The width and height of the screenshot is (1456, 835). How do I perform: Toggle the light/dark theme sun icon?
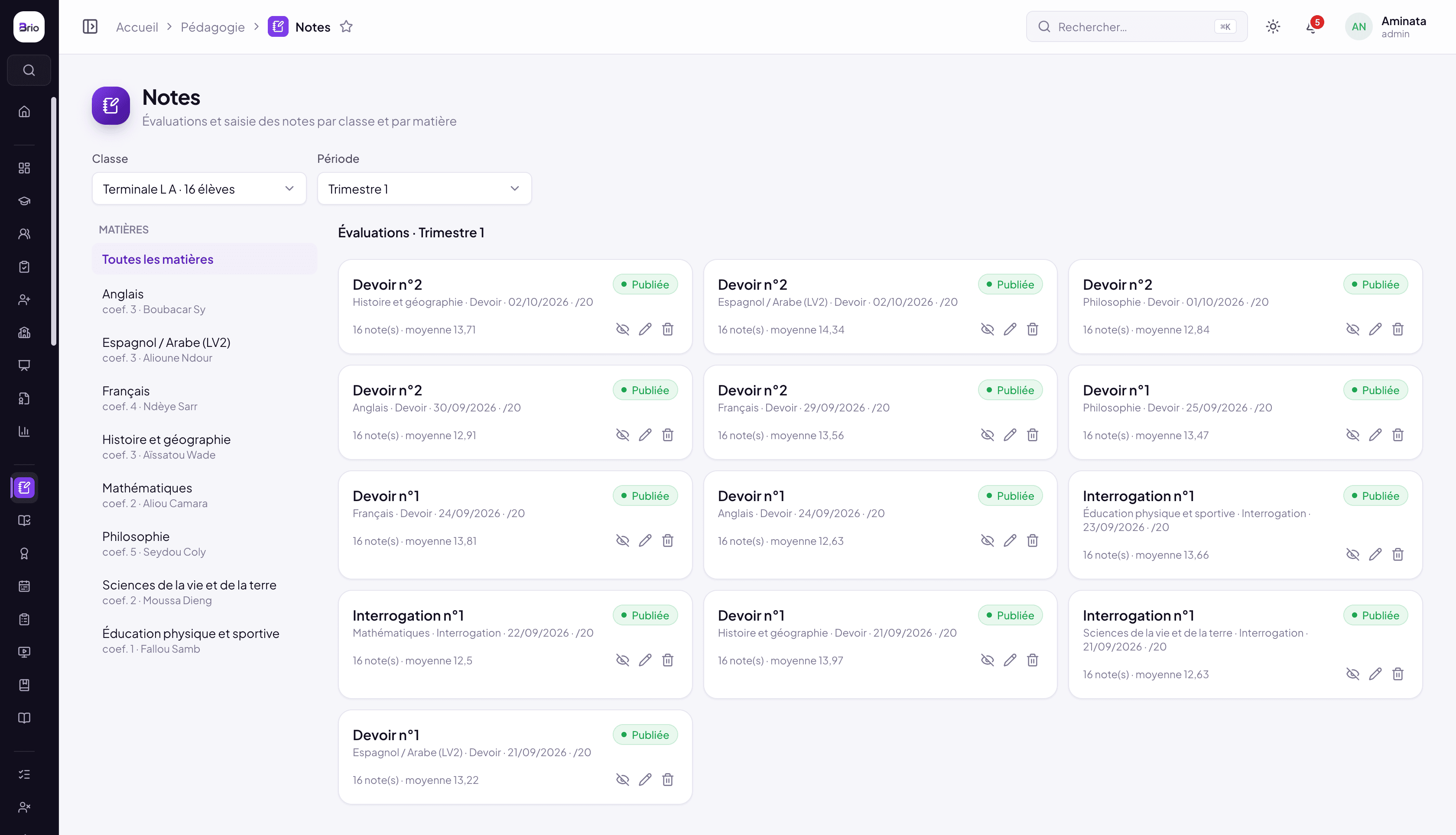[1273, 27]
